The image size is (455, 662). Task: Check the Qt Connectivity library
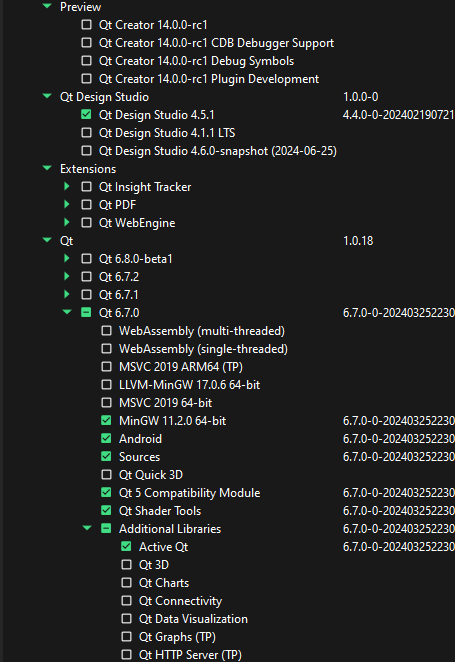tap(126, 600)
